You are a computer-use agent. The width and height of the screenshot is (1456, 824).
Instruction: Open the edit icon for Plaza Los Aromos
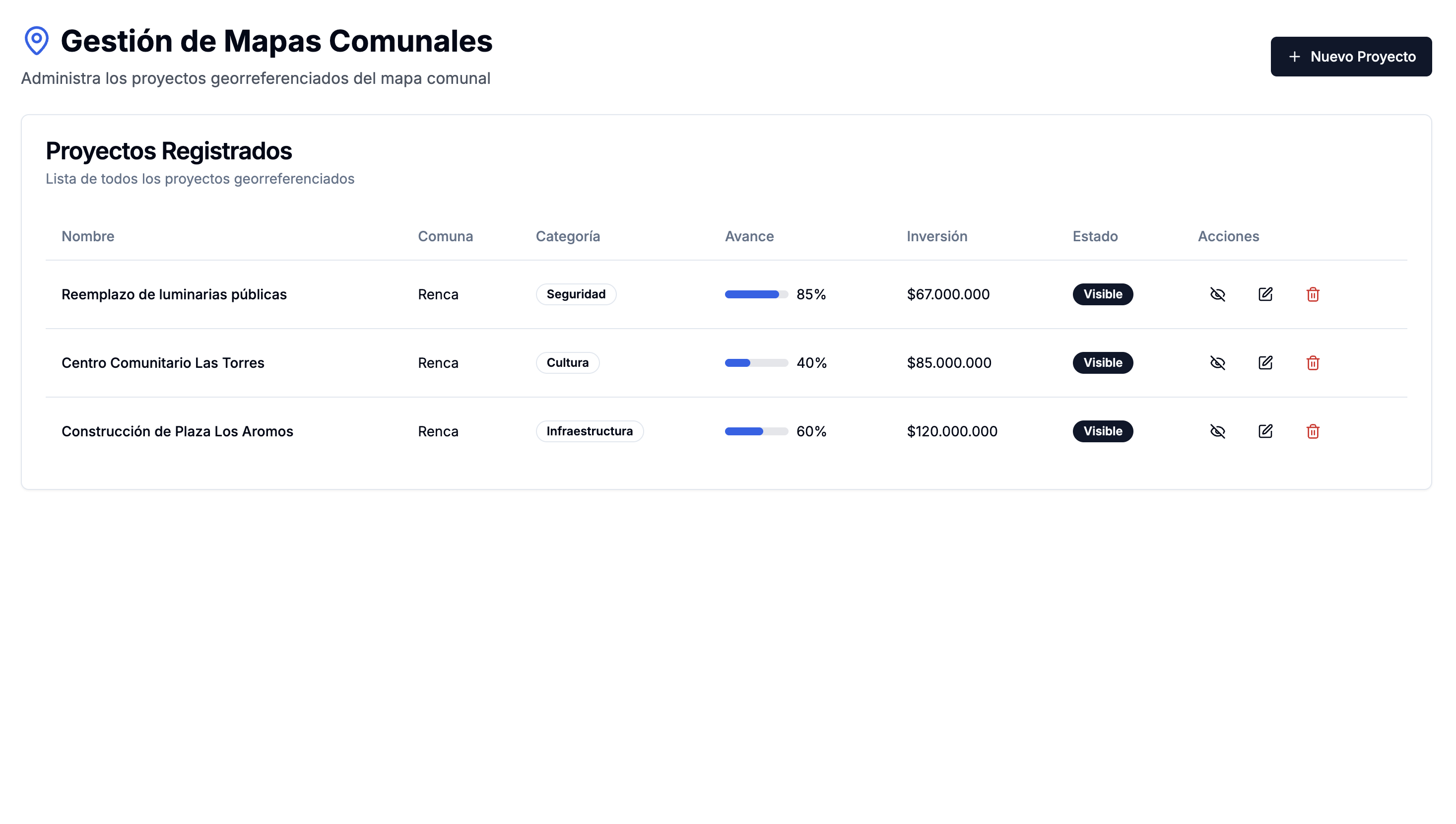point(1265,431)
